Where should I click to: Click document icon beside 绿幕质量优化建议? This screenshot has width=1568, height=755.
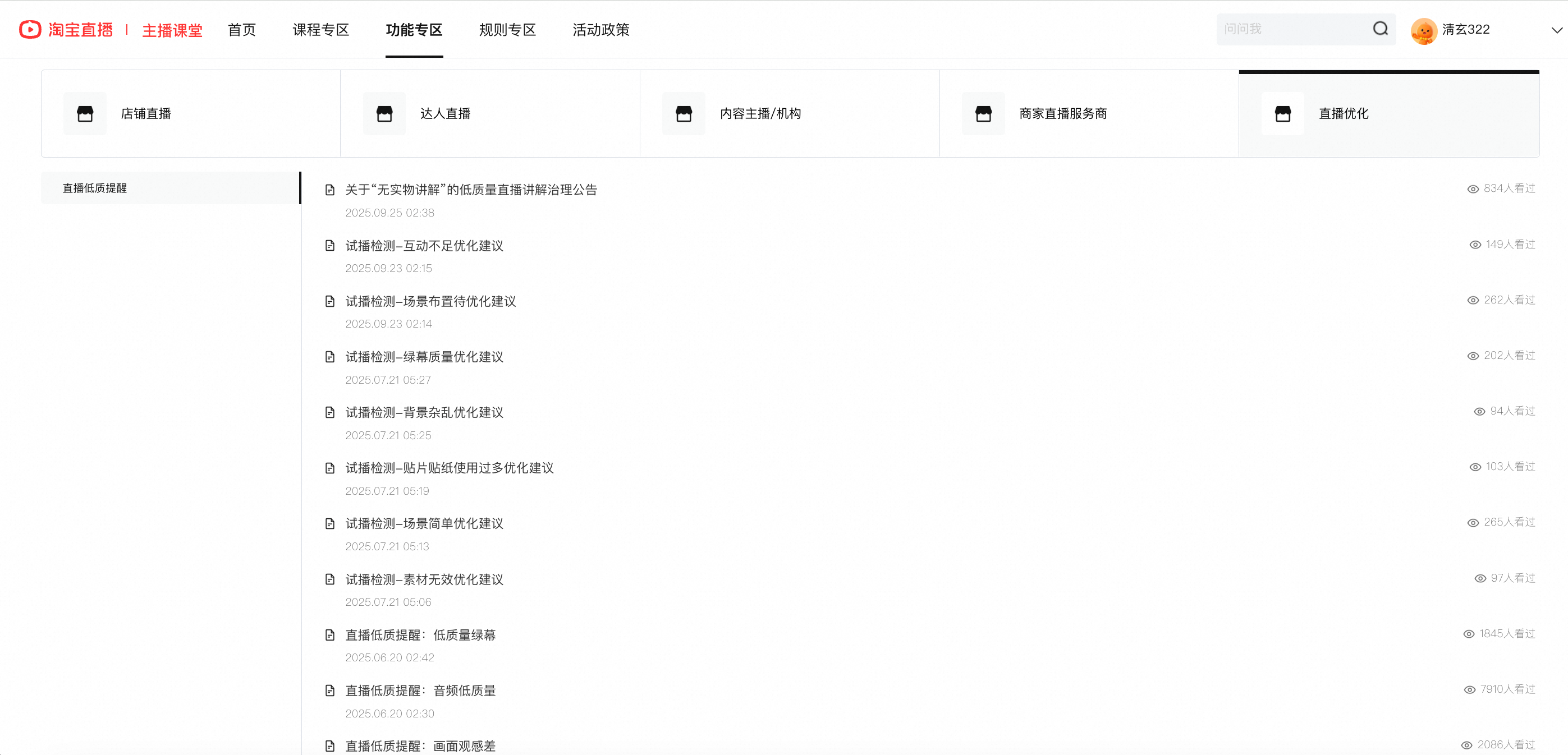click(x=330, y=357)
